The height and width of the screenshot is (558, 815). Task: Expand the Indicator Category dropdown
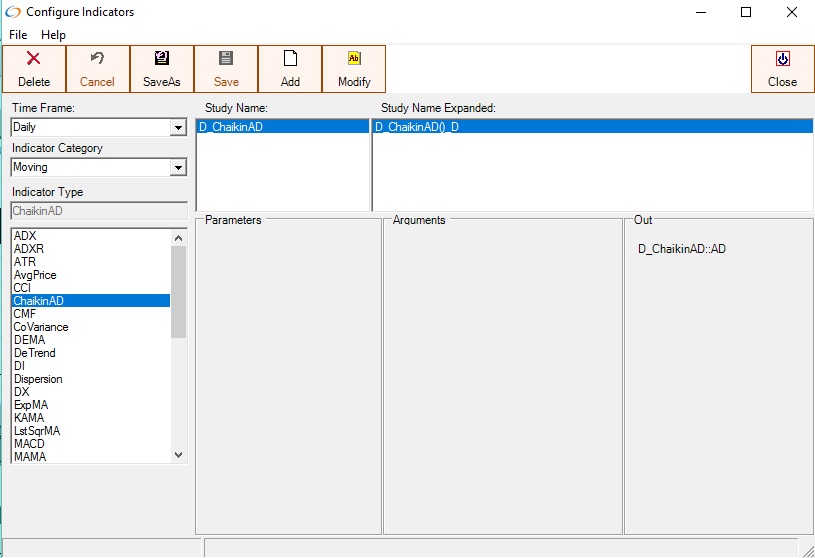click(x=178, y=168)
